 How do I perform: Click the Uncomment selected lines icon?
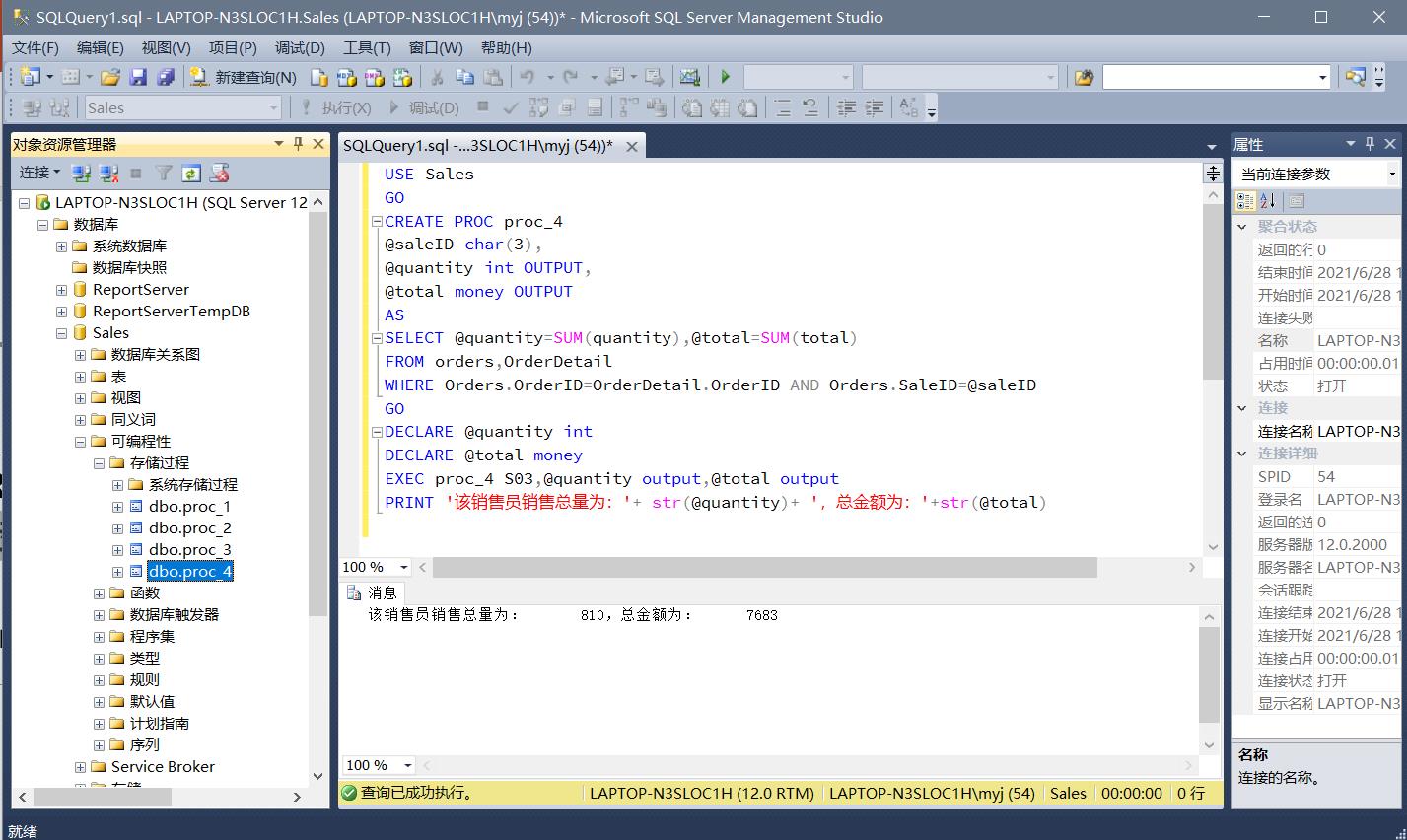click(x=809, y=107)
